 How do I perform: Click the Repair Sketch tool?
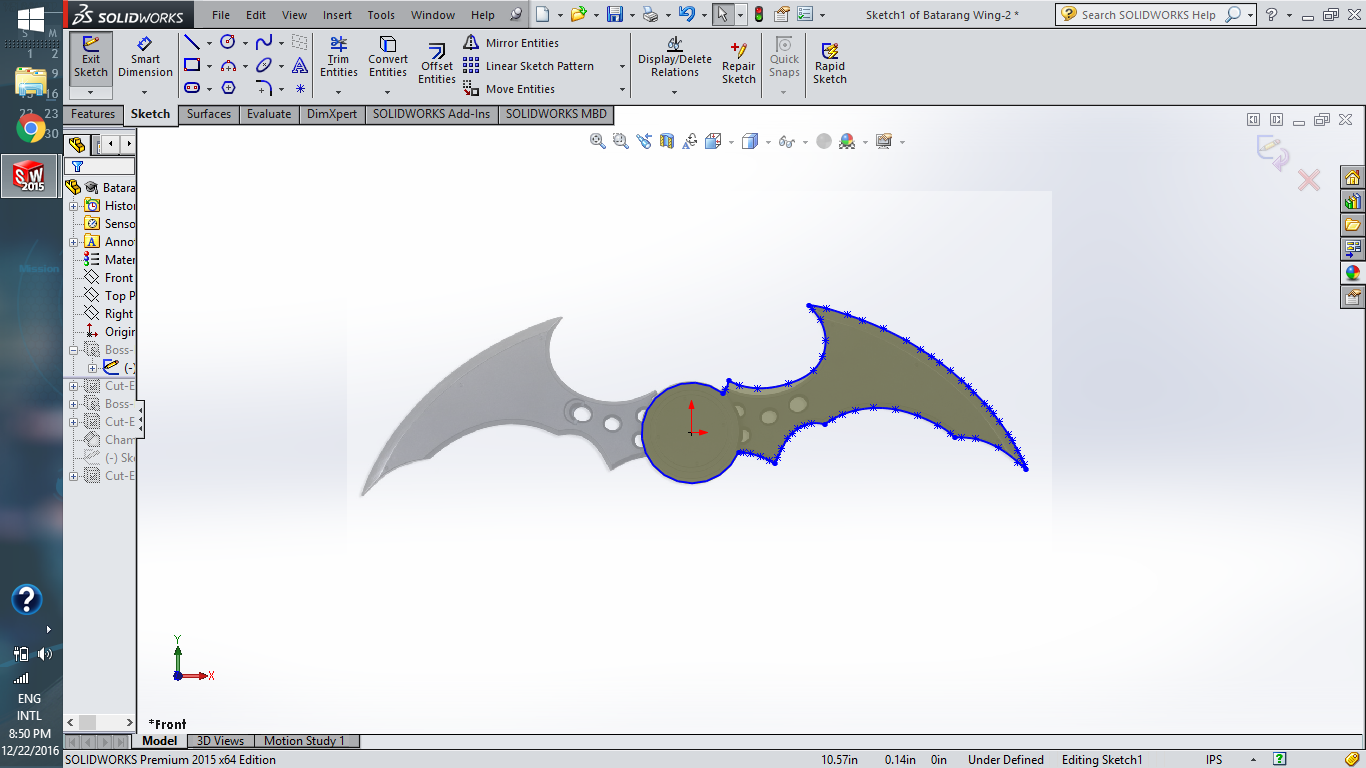click(x=739, y=64)
